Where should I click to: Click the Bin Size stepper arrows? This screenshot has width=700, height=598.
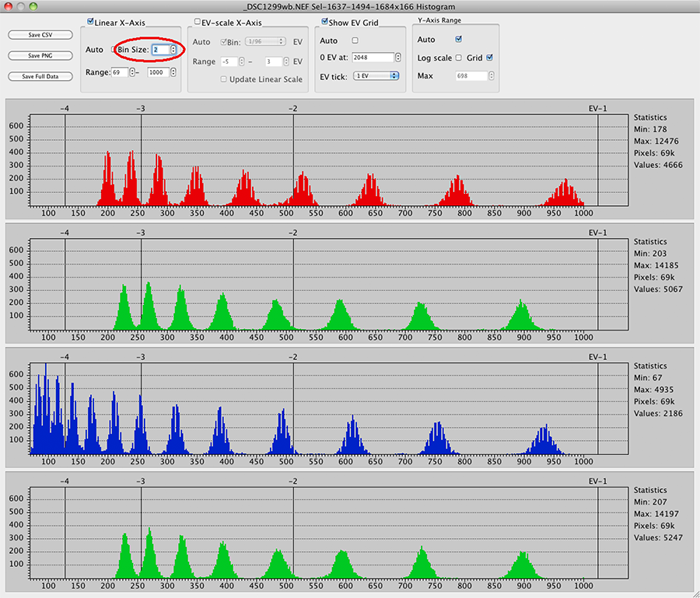pos(173,50)
